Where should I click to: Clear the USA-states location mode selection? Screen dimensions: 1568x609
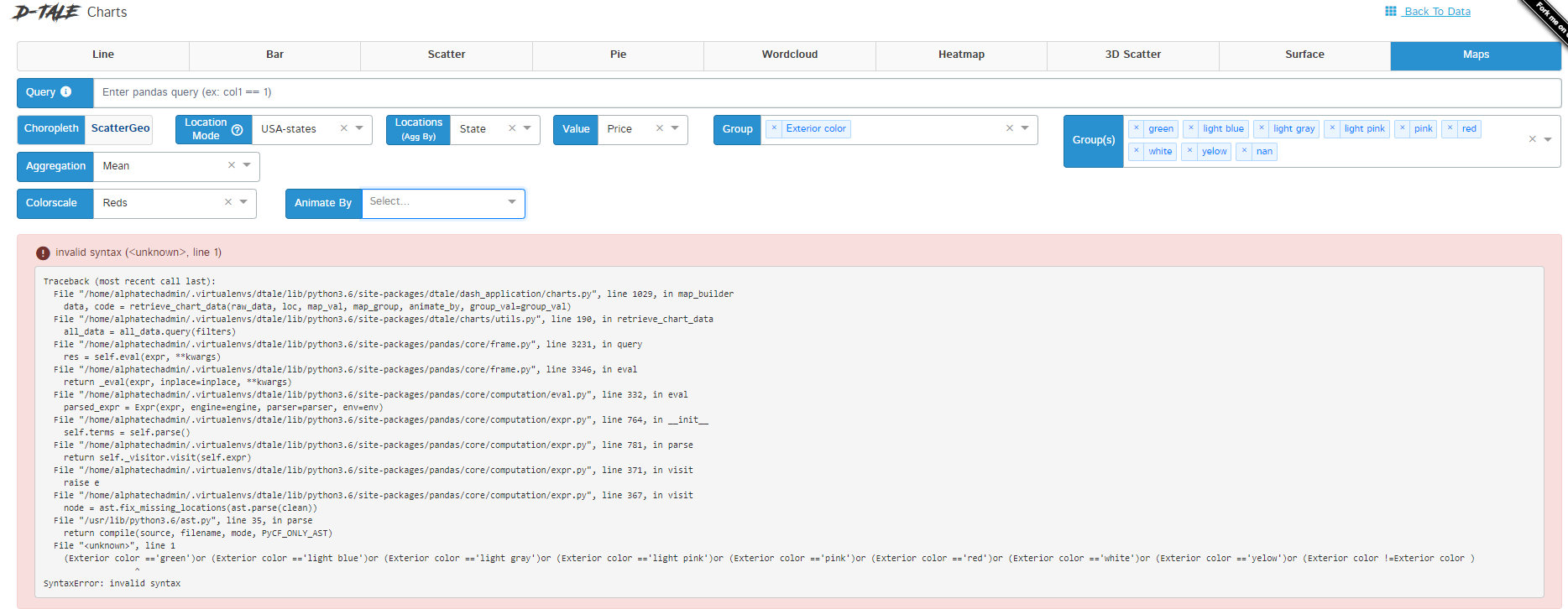tap(343, 128)
